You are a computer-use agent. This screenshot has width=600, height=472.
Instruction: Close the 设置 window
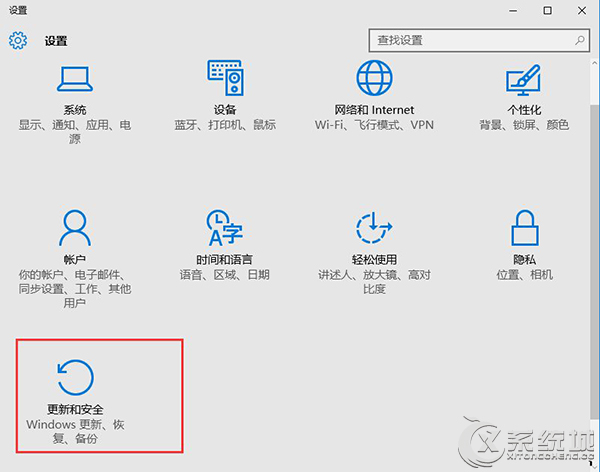582,11
